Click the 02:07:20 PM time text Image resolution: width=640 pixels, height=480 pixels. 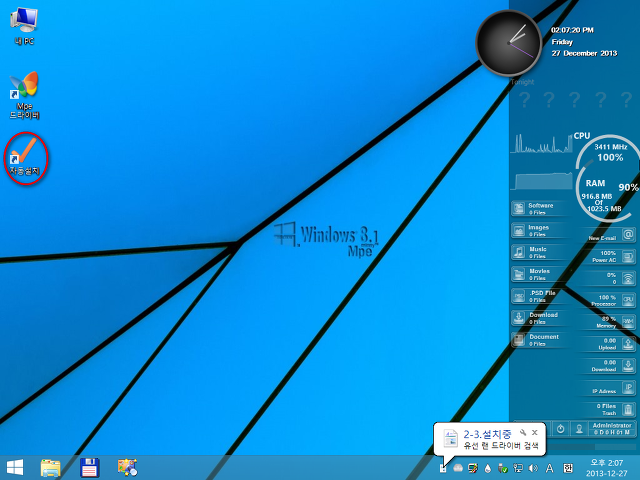[x=572, y=30]
